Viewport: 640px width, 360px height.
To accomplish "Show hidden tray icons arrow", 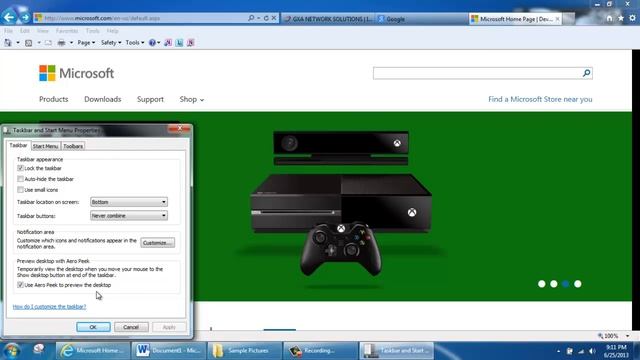I will pos(558,351).
